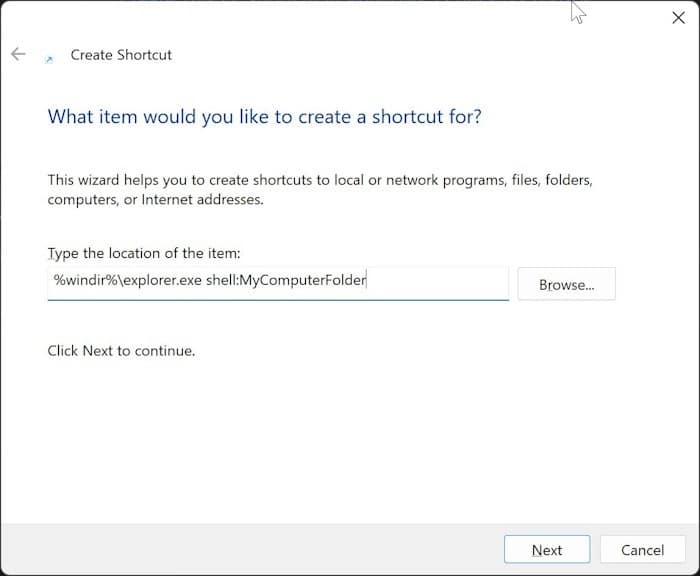Focus the item location text field
This screenshot has height=576, width=700.
(277, 282)
